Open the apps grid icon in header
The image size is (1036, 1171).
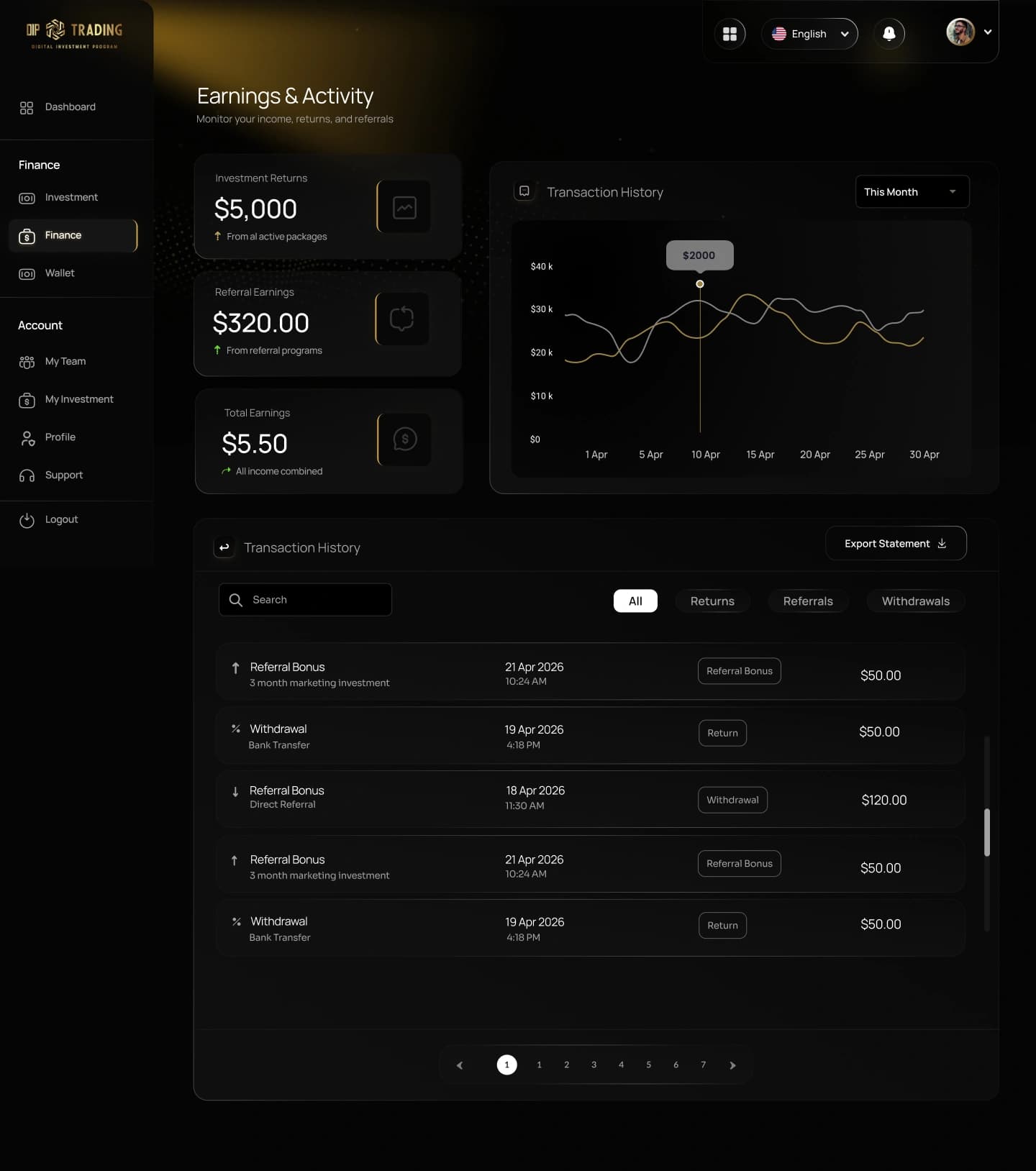click(x=730, y=34)
